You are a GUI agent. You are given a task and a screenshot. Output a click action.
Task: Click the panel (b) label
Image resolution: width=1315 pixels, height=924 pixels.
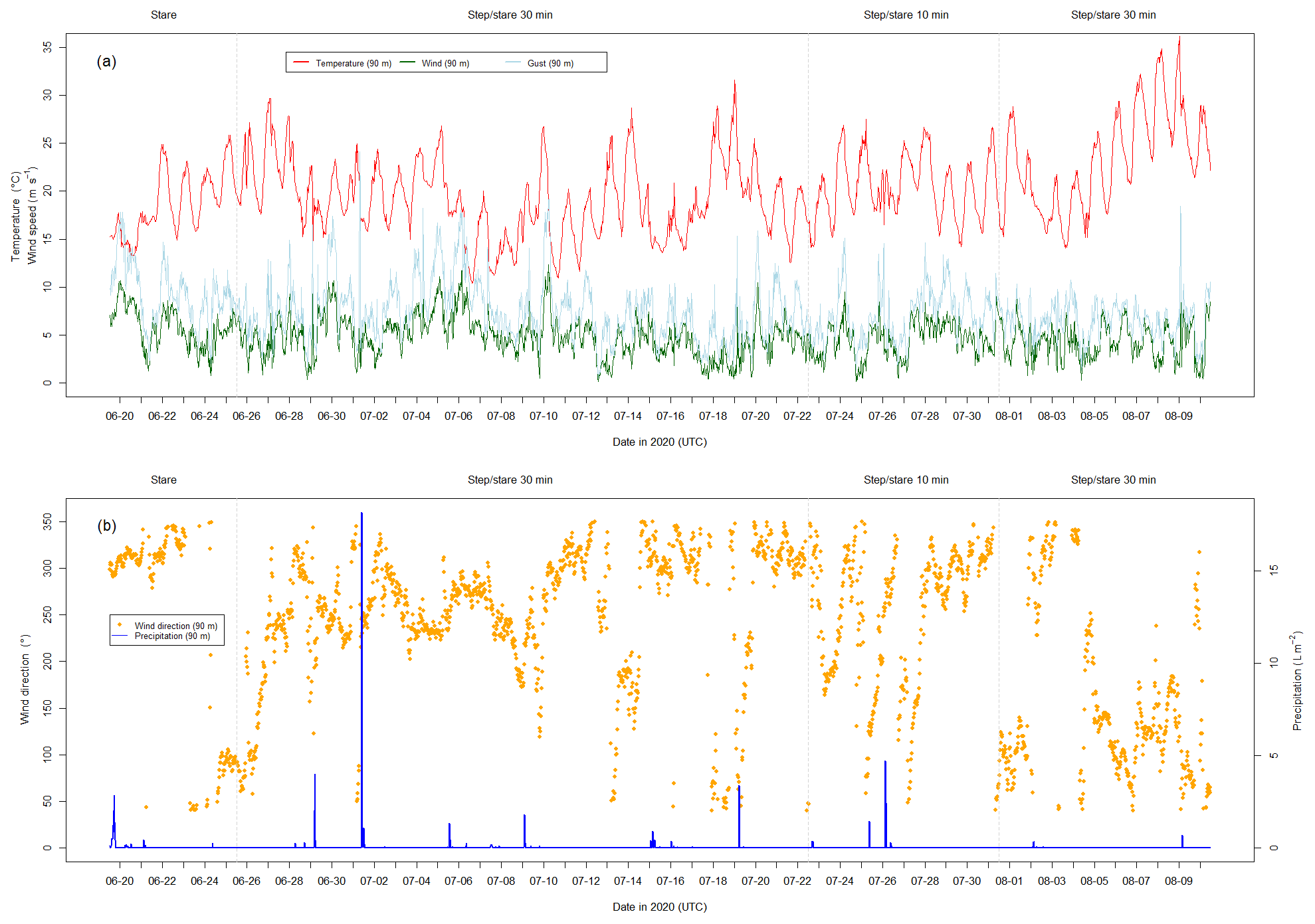click(x=106, y=526)
